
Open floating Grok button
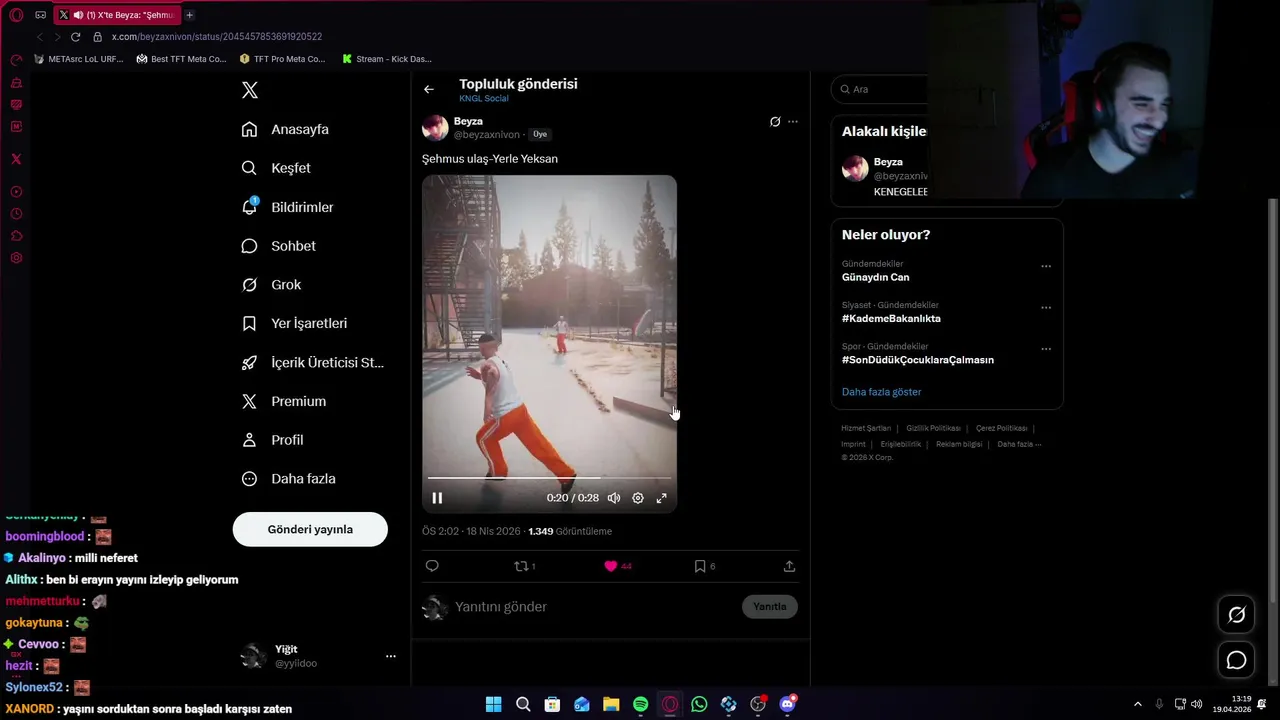tap(1237, 615)
